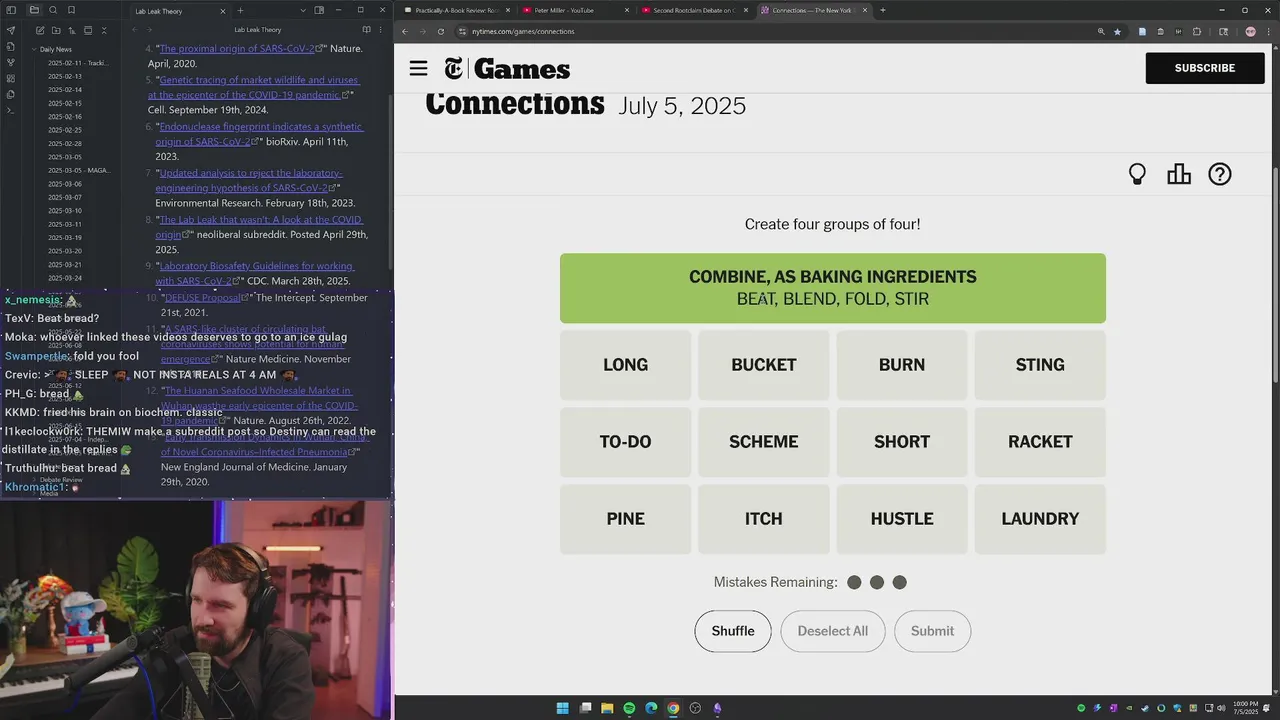Click the NYT Games logo
This screenshot has height=720, width=1280.
click(507, 68)
